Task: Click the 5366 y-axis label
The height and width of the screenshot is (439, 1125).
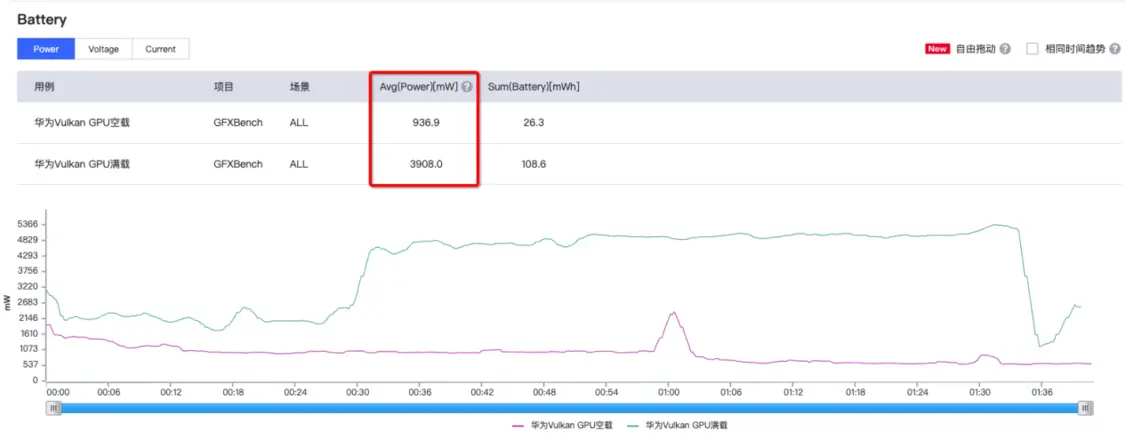Action: coord(28,224)
